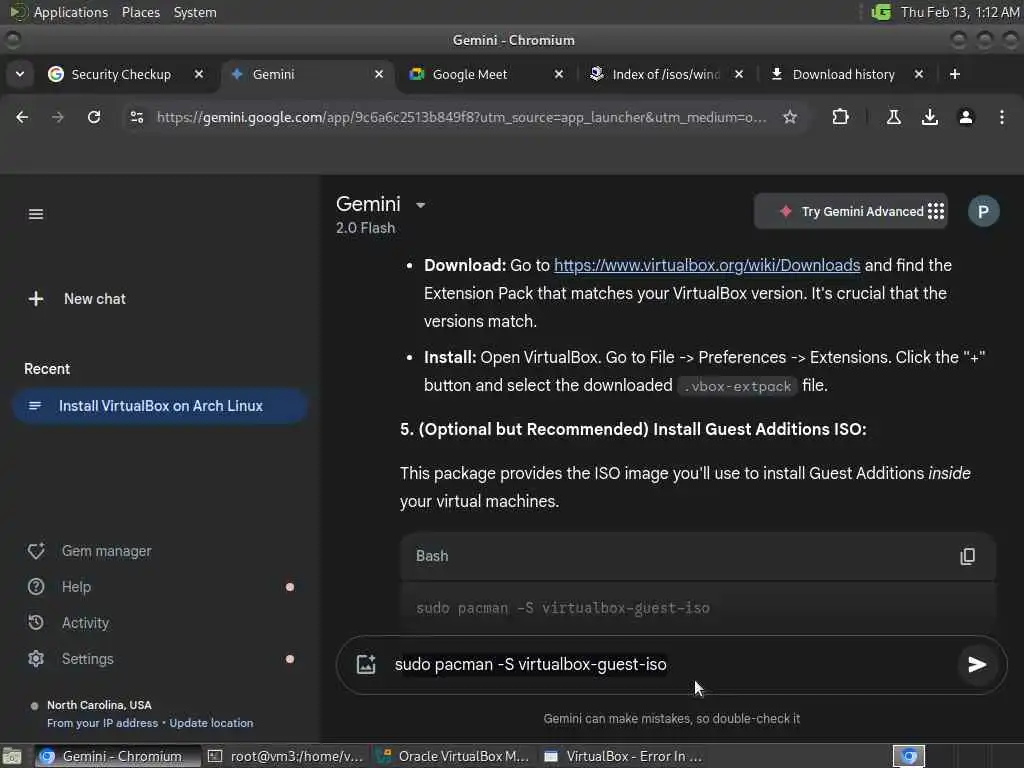Open Gemini Settings
1024x768 pixels.
(71, 659)
